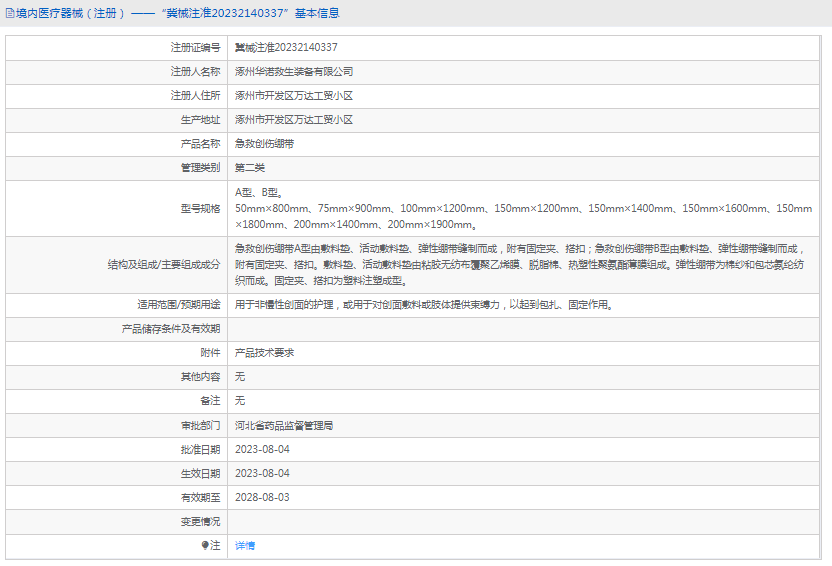Image resolution: width=832 pixels, height=566 pixels.
Task: Click the expiry date 2028-08-03
Action: (262, 498)
